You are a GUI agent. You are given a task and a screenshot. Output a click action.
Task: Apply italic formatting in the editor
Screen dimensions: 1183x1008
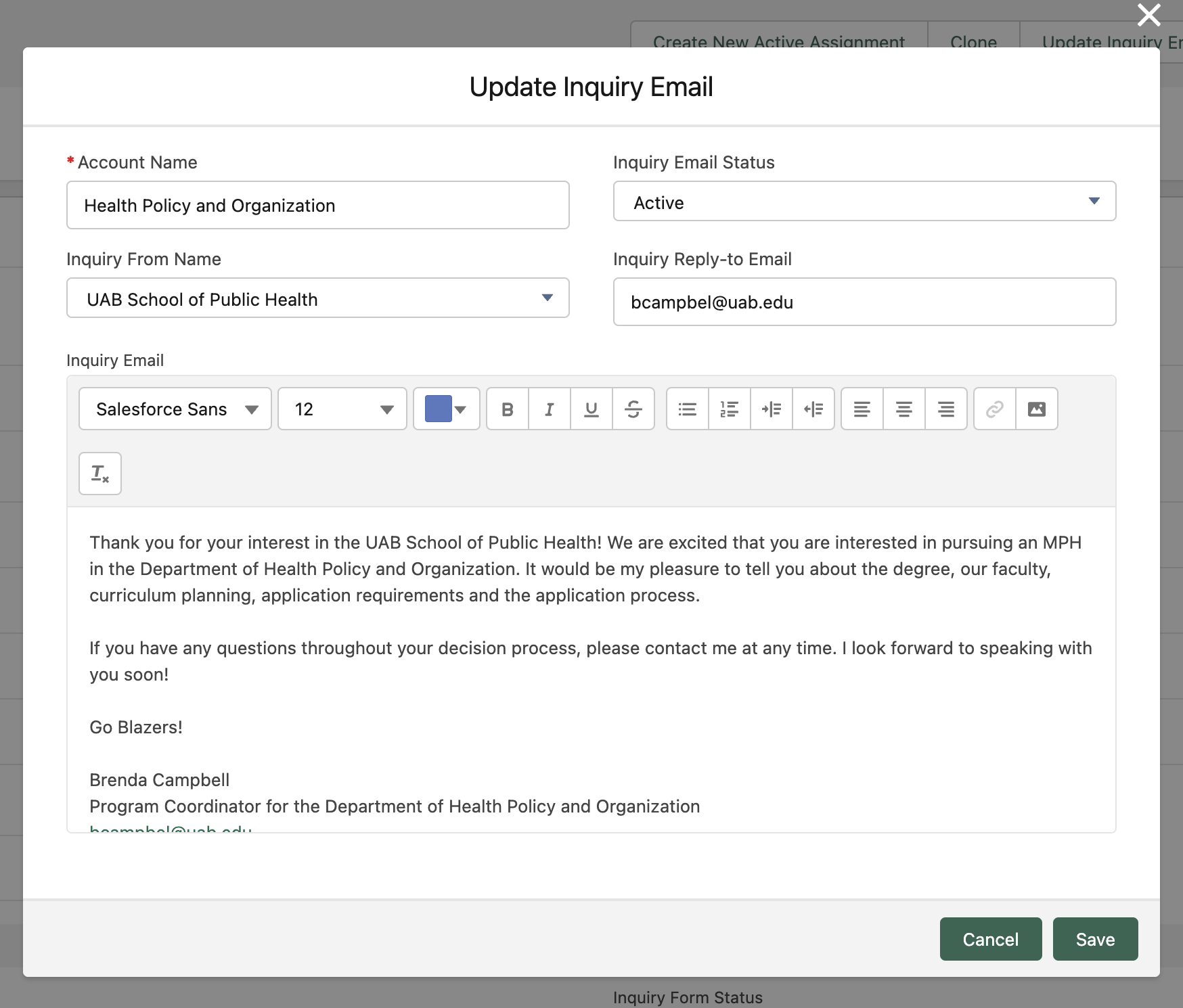(549, 409)
